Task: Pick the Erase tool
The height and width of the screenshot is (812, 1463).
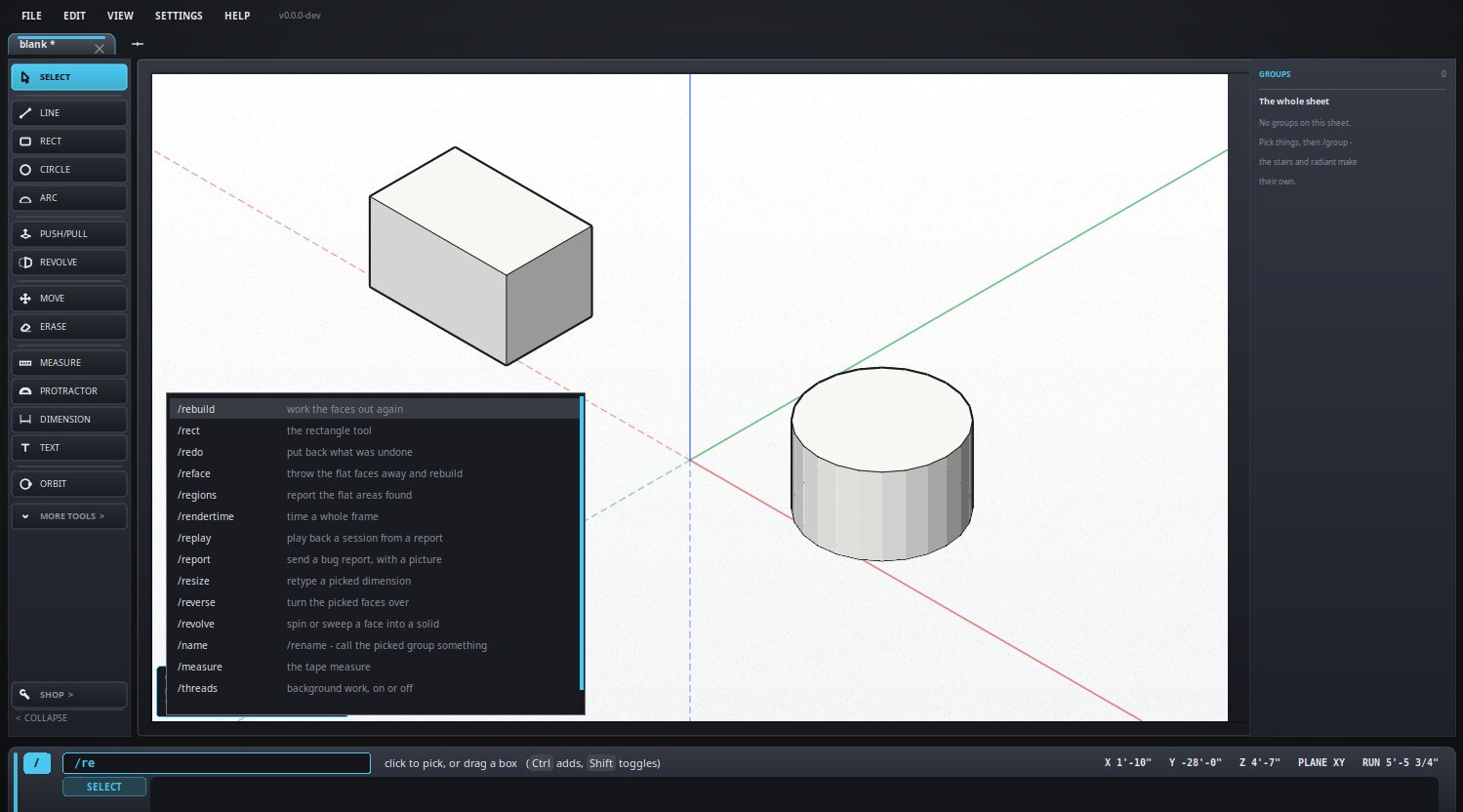Action: [x=69, y=327]
